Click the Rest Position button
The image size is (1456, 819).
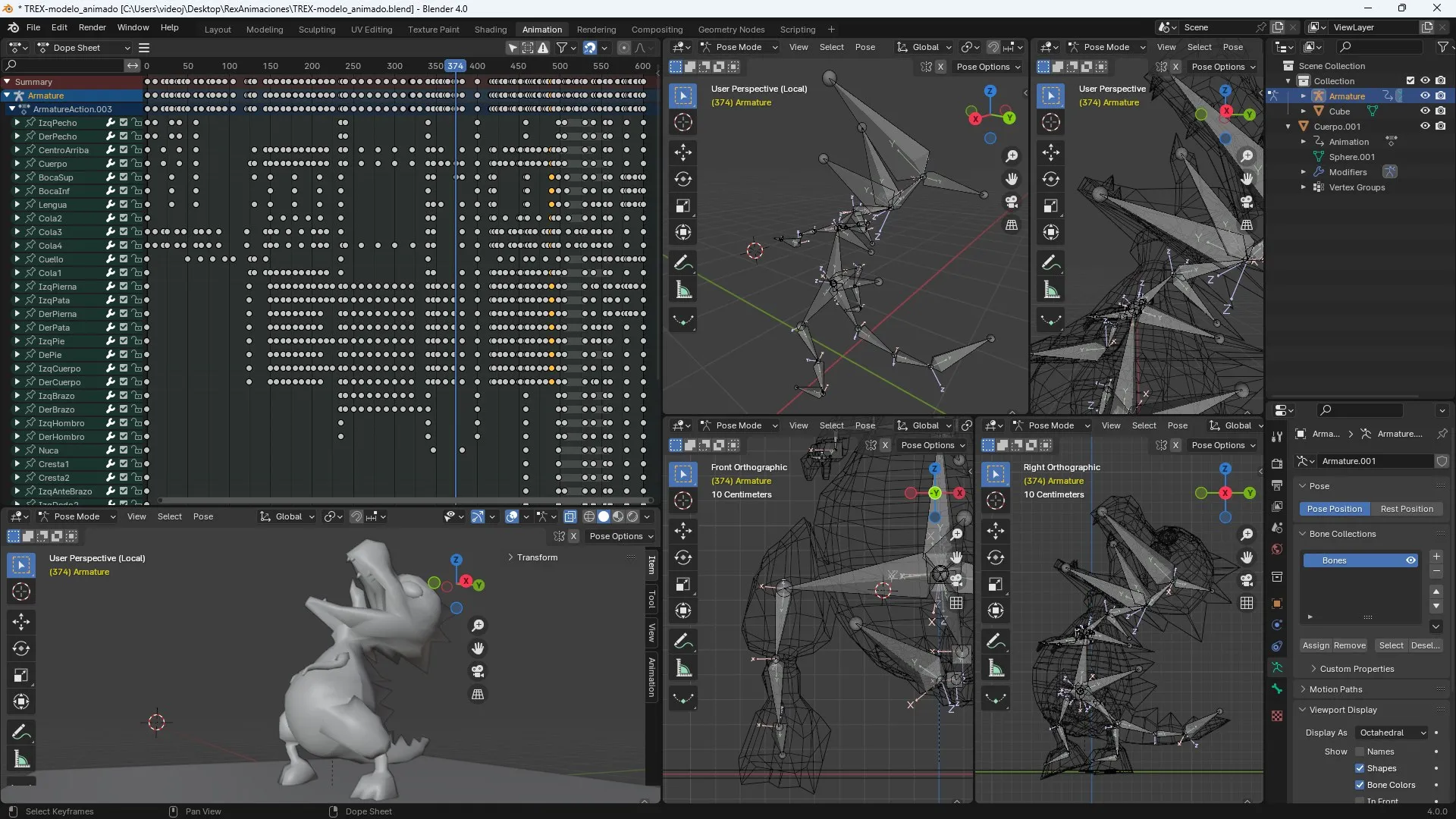click(1407, 509)
